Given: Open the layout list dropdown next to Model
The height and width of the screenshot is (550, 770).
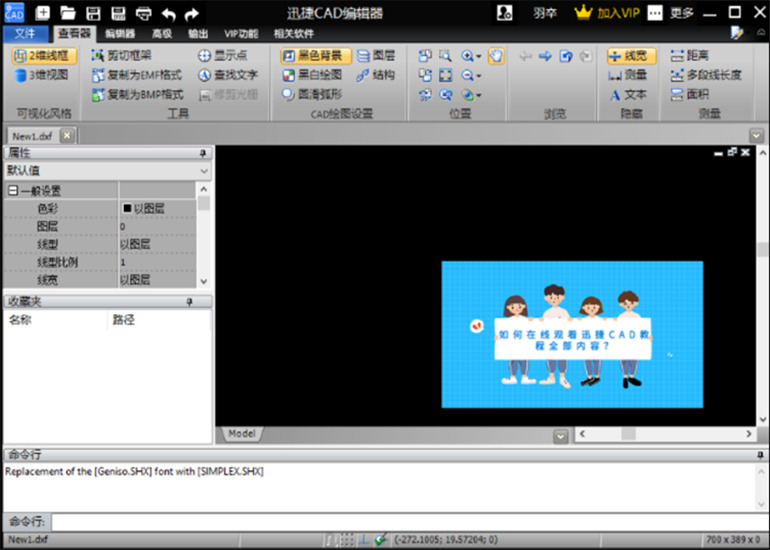Looking at the screenshot, I should (x=560, y=436).
